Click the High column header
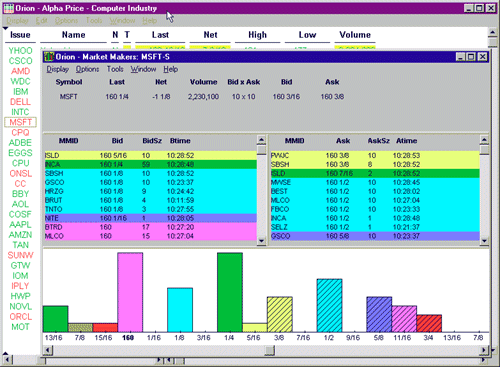Image resolution: width=500 pixels, height=367 pixels. tap(257, 35)
